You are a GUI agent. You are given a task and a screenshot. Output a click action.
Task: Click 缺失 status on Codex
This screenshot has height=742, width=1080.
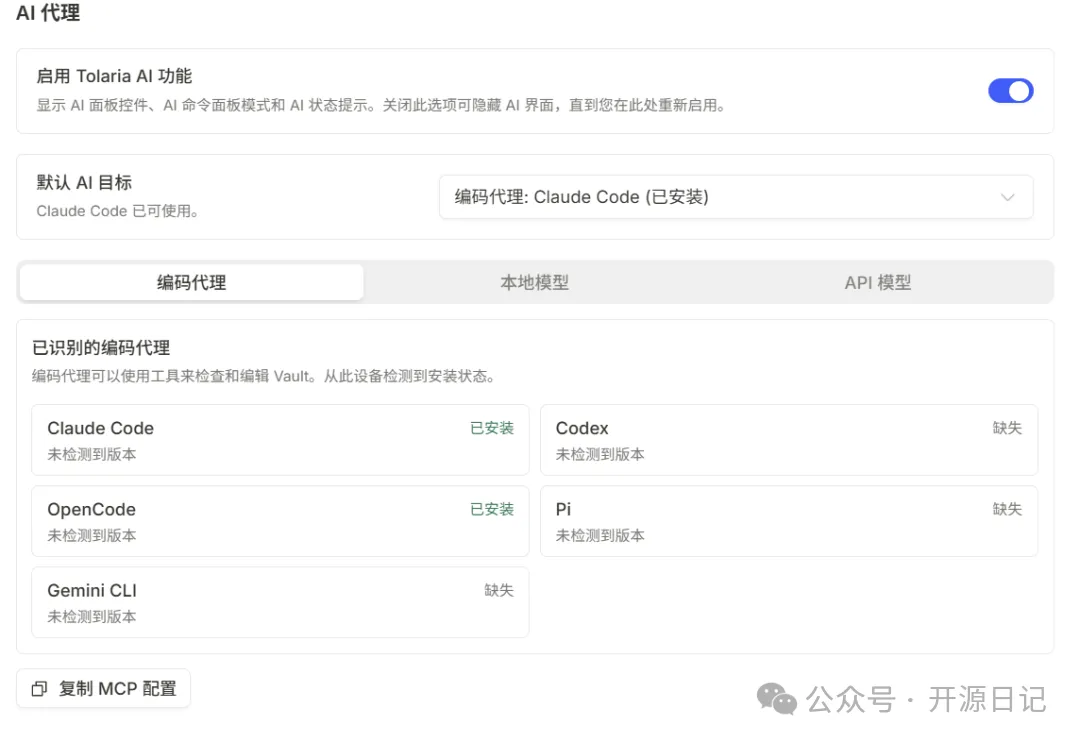(x=1007, y=428)
